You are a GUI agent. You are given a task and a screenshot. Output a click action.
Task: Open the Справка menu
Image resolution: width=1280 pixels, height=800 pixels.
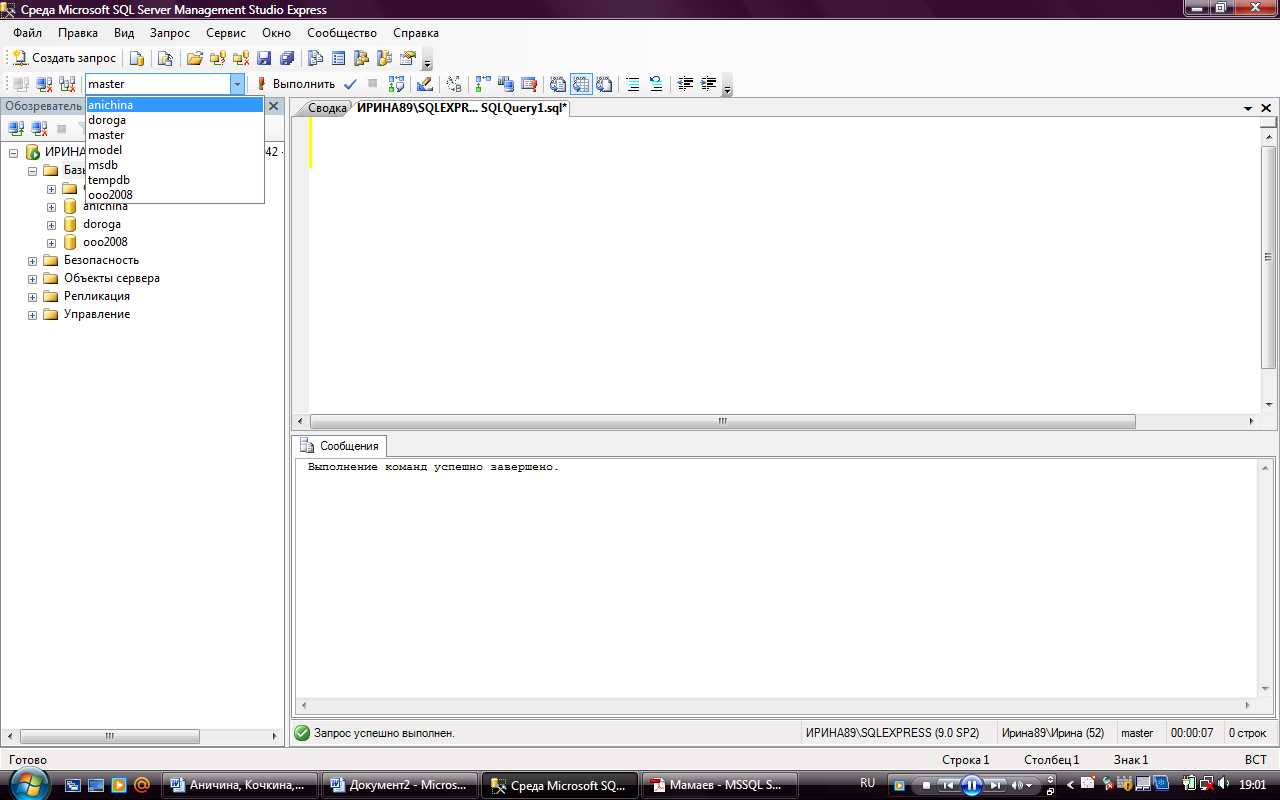click(416, 33)
